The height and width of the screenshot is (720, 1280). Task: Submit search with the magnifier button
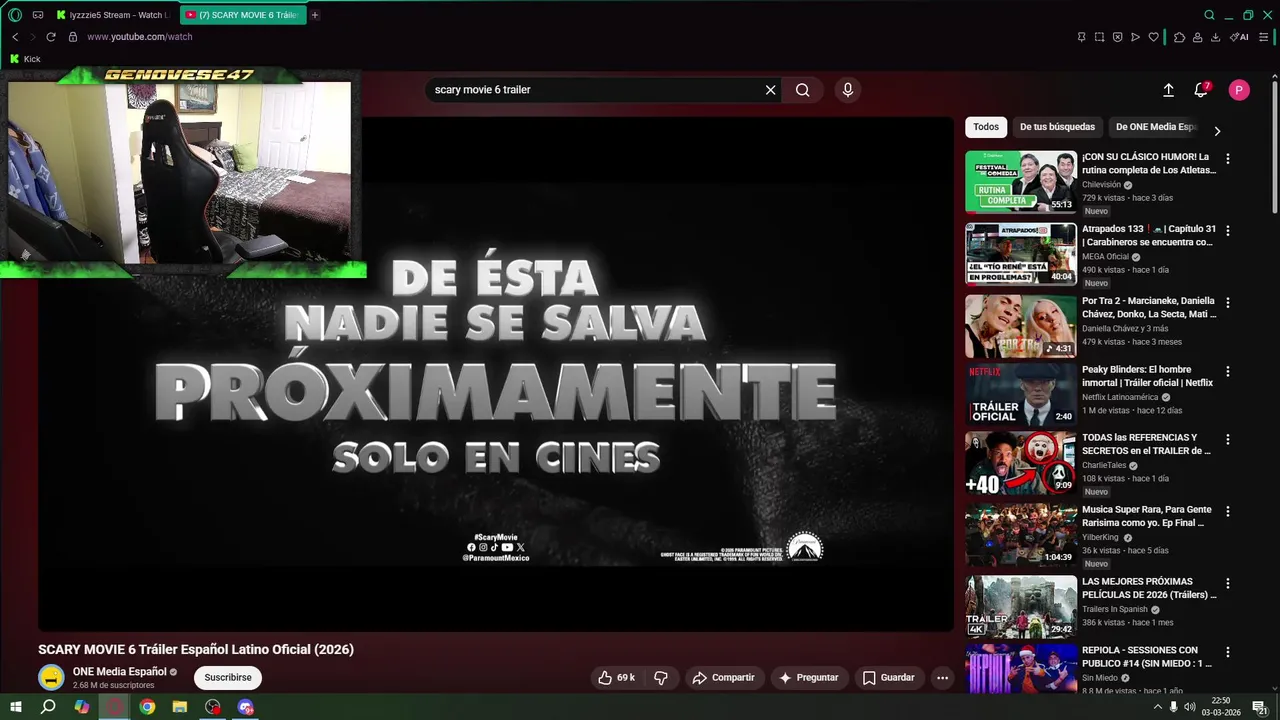(x=802, y=90)
